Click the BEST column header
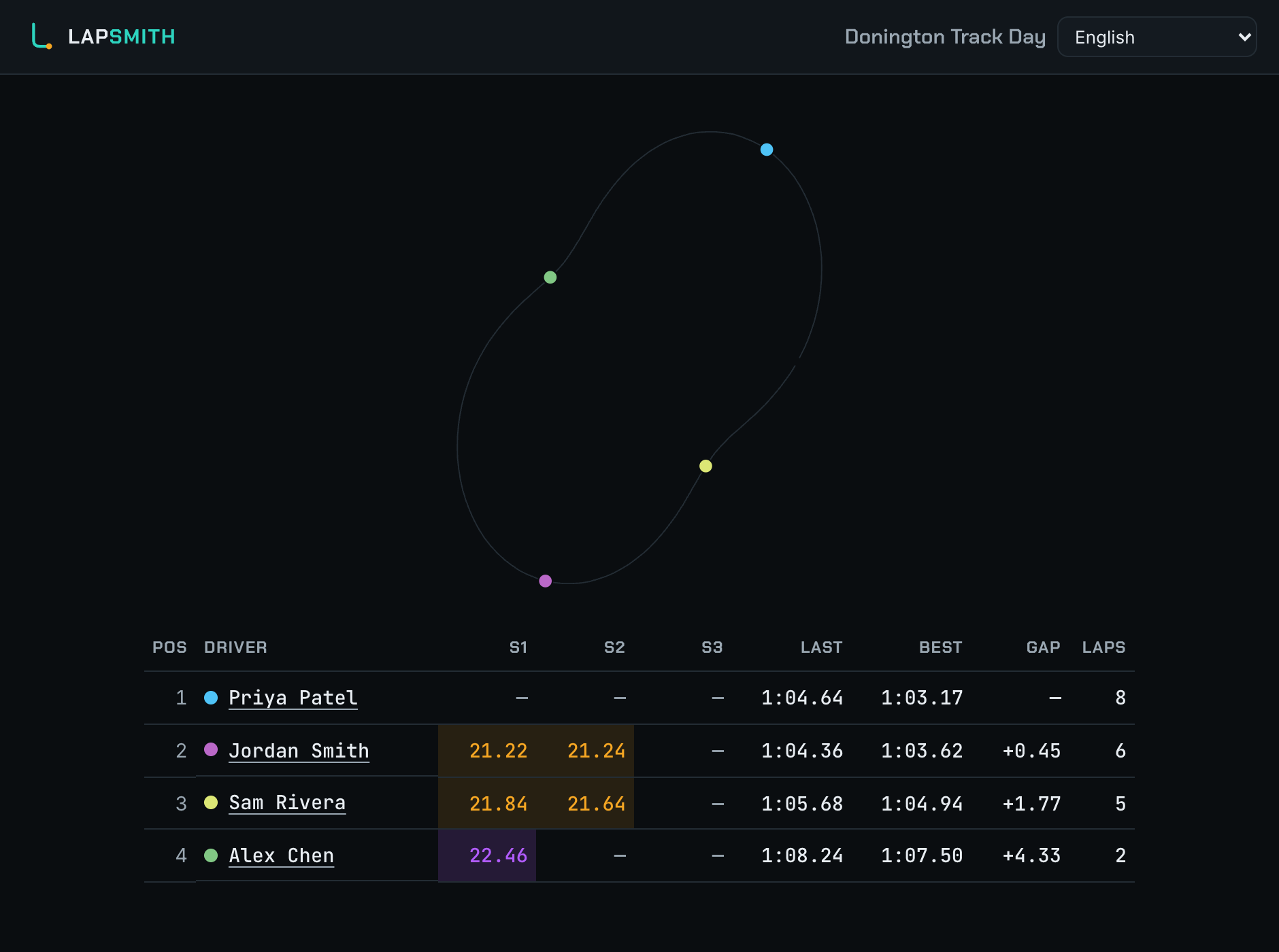The image size is (1279, 952). (941, 647)
